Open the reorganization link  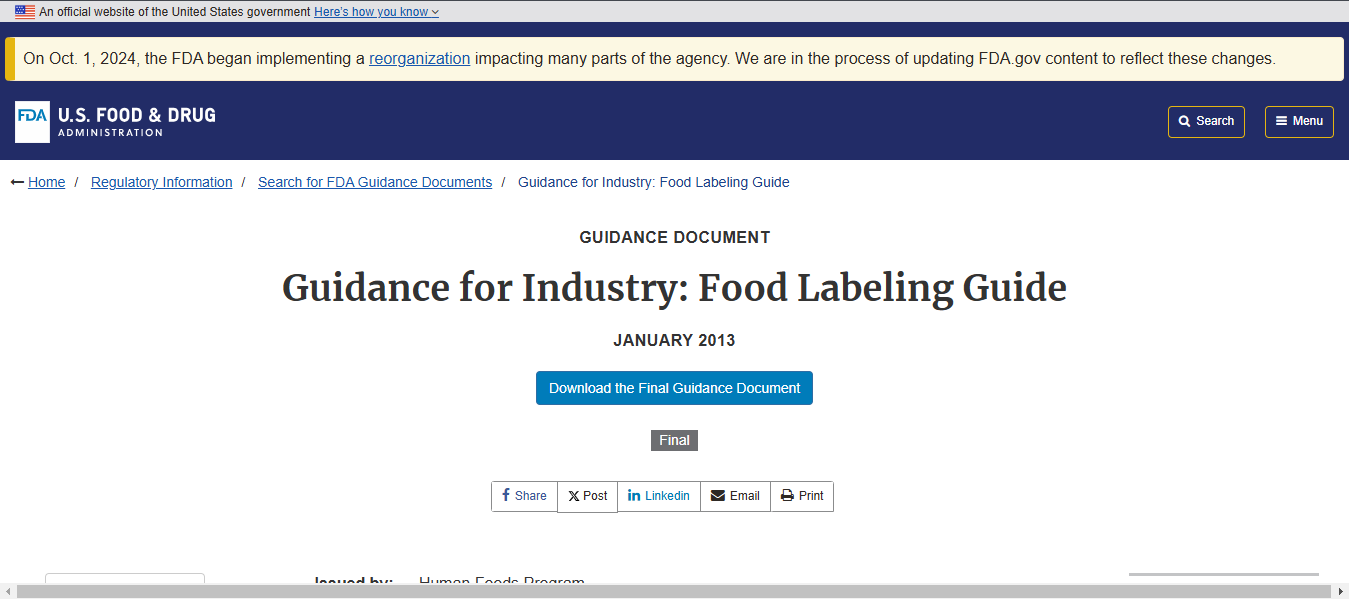click(419, 58)
